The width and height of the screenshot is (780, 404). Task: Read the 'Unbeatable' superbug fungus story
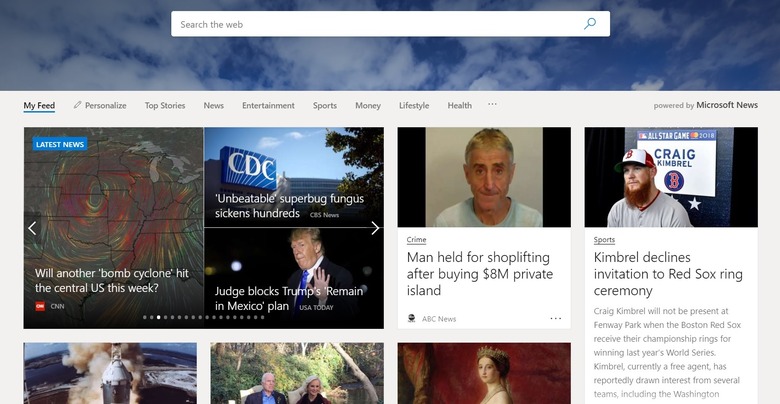[290, 206]
